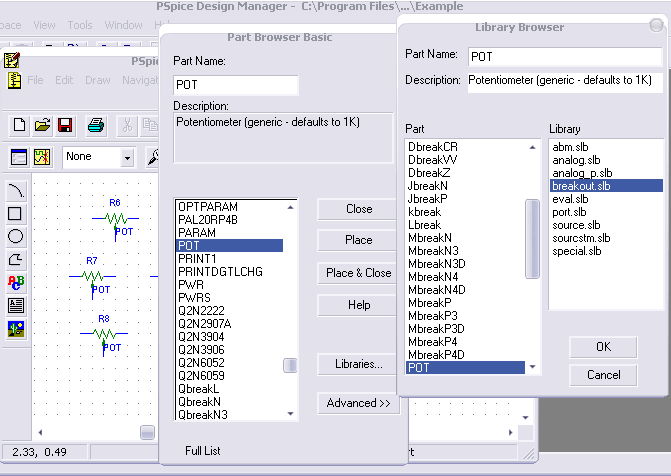Select MbreakN in Library Browser part list
The width and height of the screenshot is (671, 476).
tap(429, 238)
